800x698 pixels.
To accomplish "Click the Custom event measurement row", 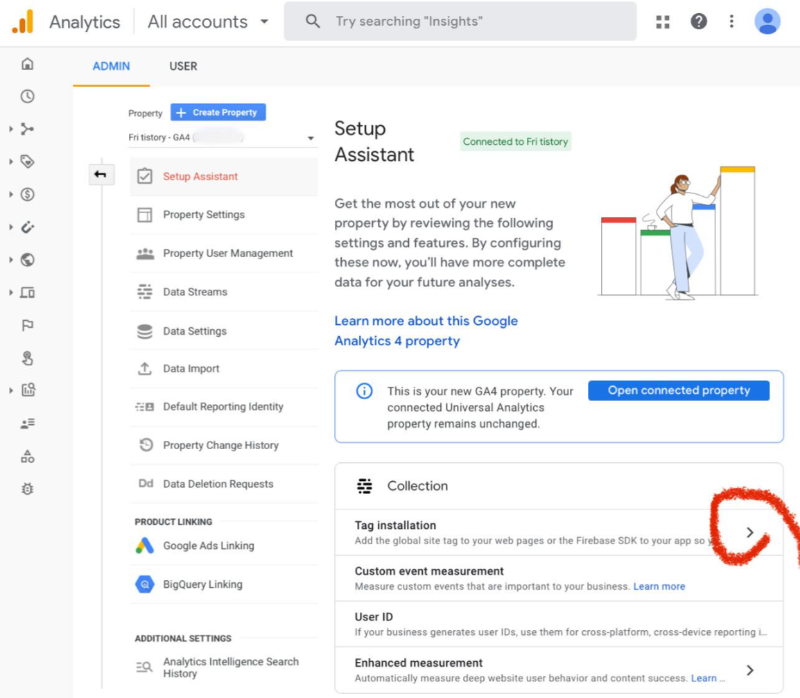I will [559, 578].
